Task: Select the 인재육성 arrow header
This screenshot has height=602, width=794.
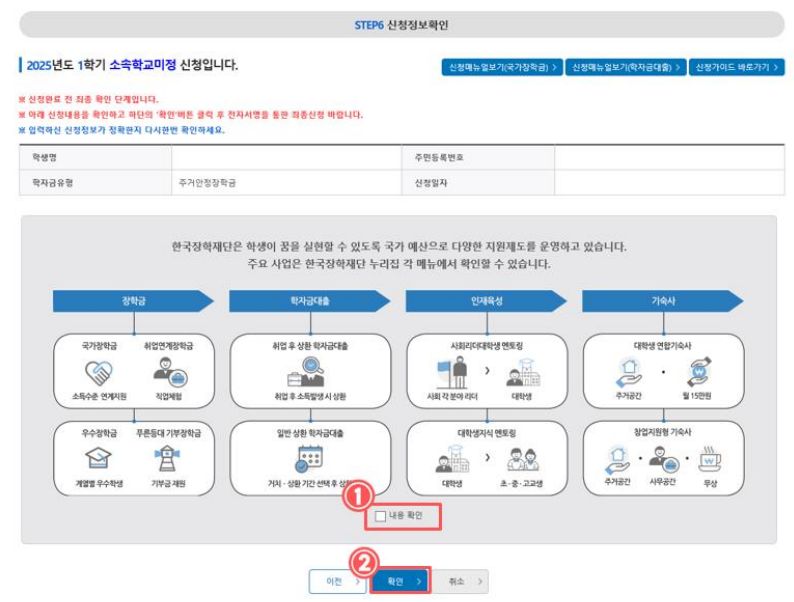Action: coord(487,301)
